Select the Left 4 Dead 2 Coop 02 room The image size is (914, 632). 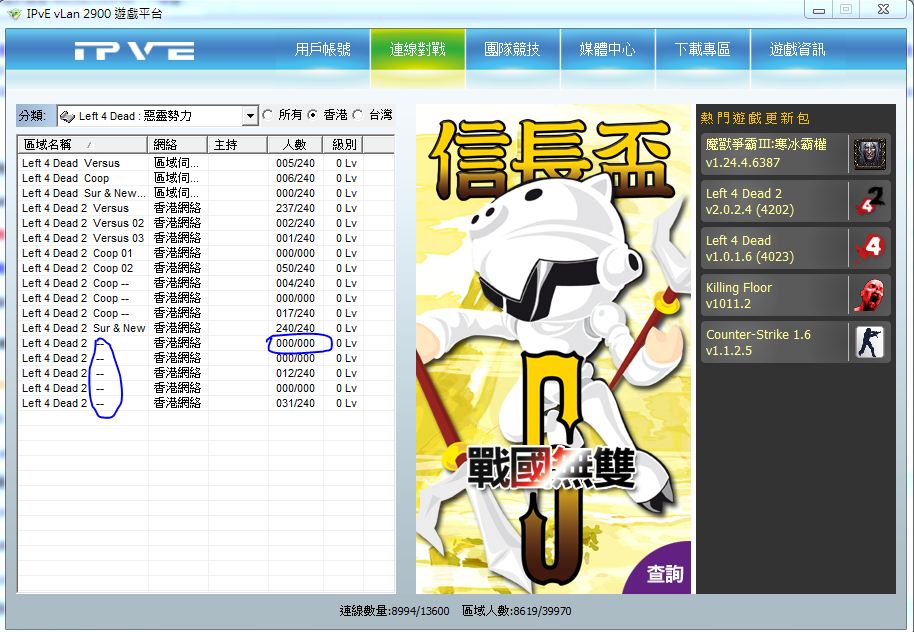click(206, 268)
